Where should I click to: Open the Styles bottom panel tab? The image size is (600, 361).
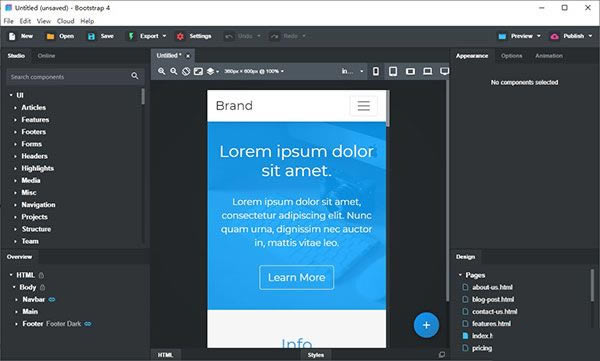pyautogui.click(x=316, y=355)
